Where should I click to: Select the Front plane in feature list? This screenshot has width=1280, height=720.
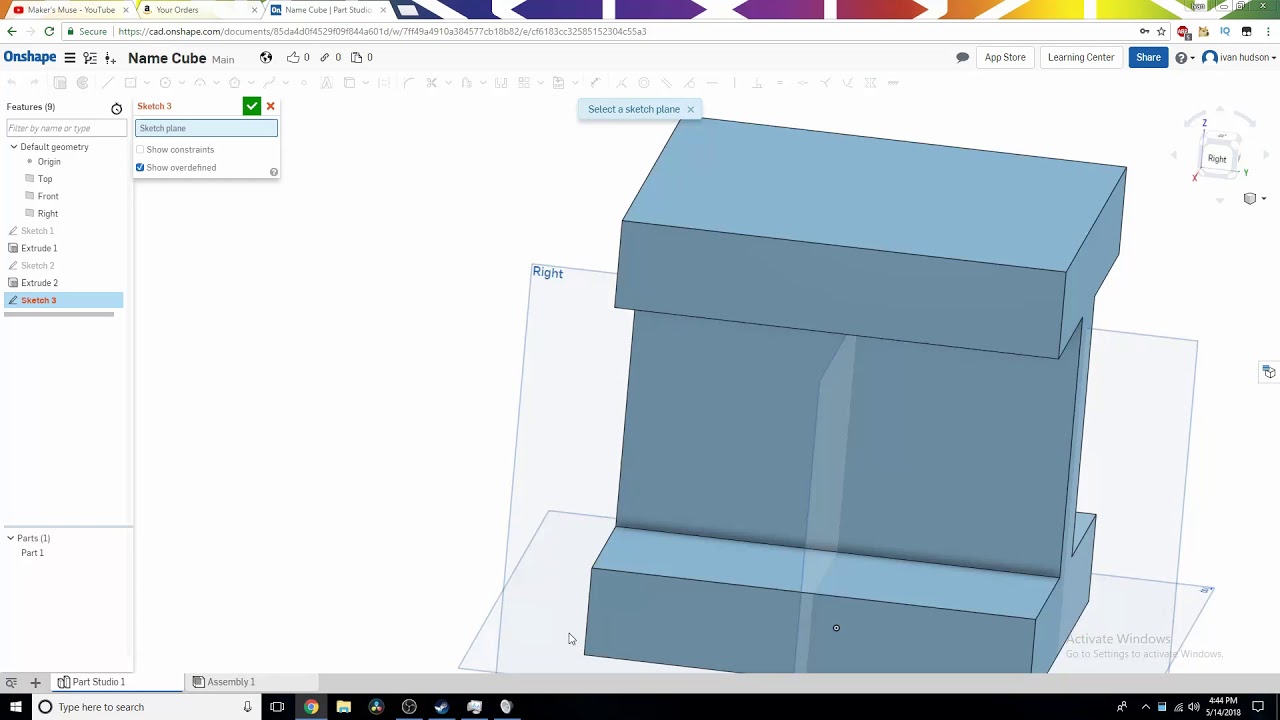click(x=48, y=196)
